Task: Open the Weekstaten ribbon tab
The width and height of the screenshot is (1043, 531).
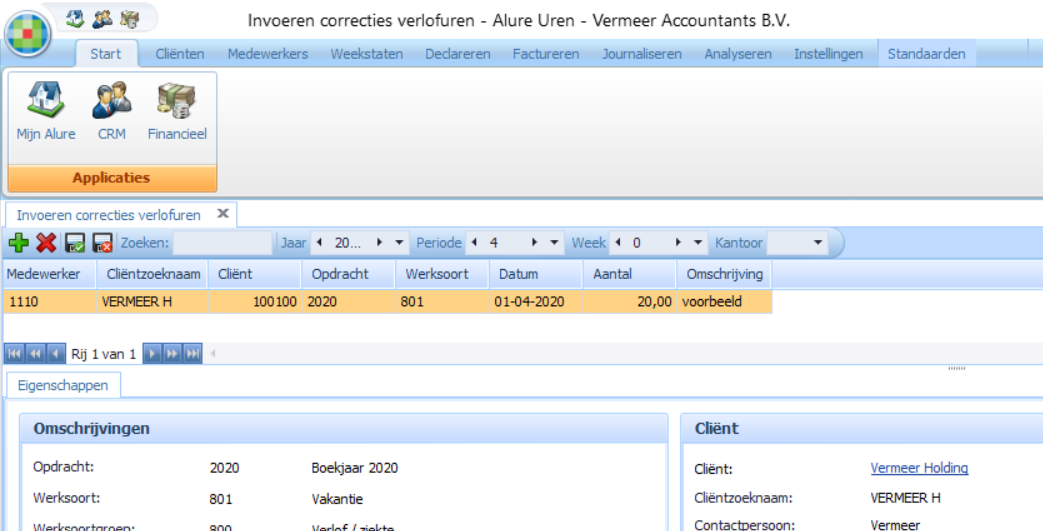Action: pyautogui.click(x=366, y=54)
